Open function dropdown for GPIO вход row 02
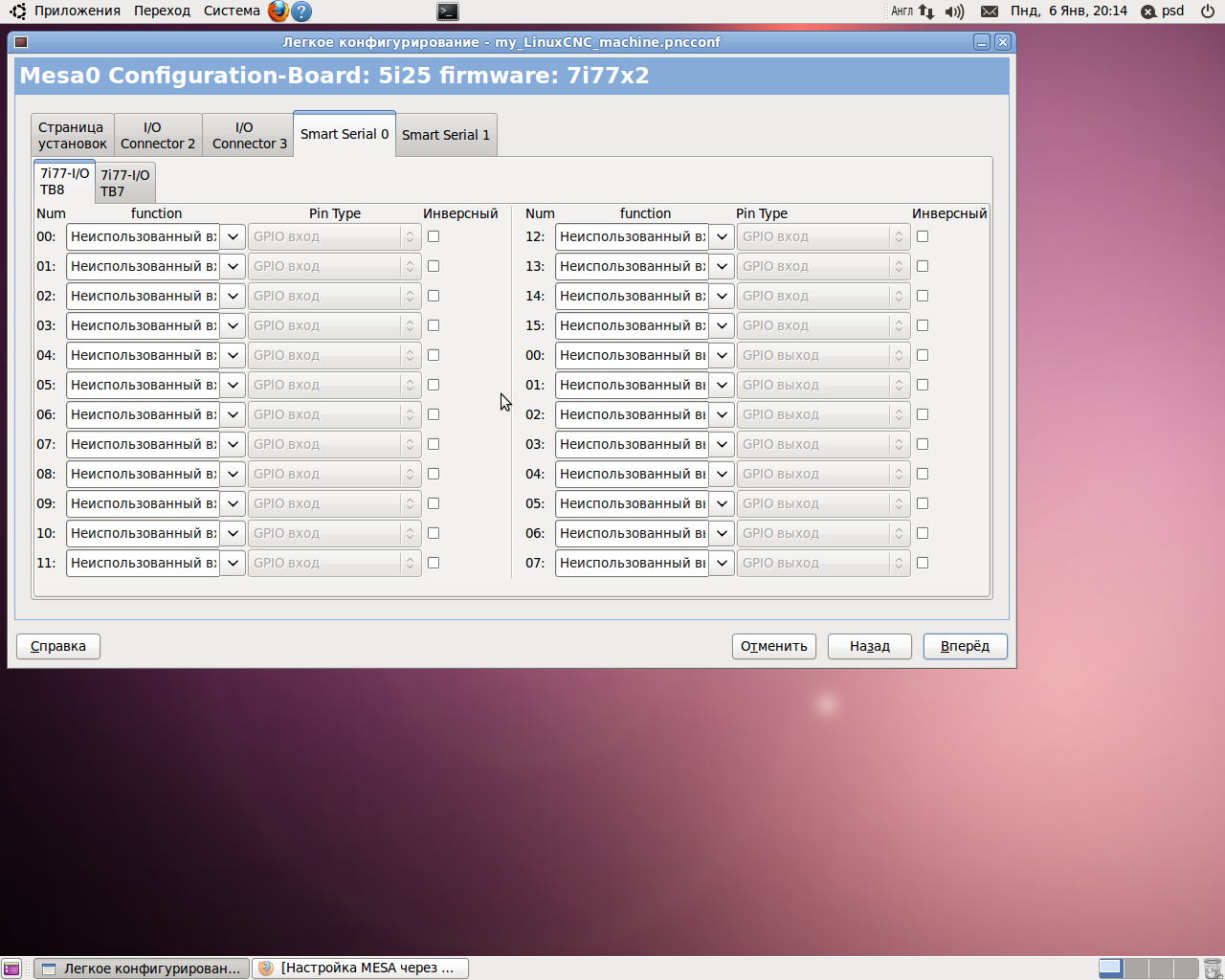The width and height of the screenshot is (1225, 980). pos(233,296)
